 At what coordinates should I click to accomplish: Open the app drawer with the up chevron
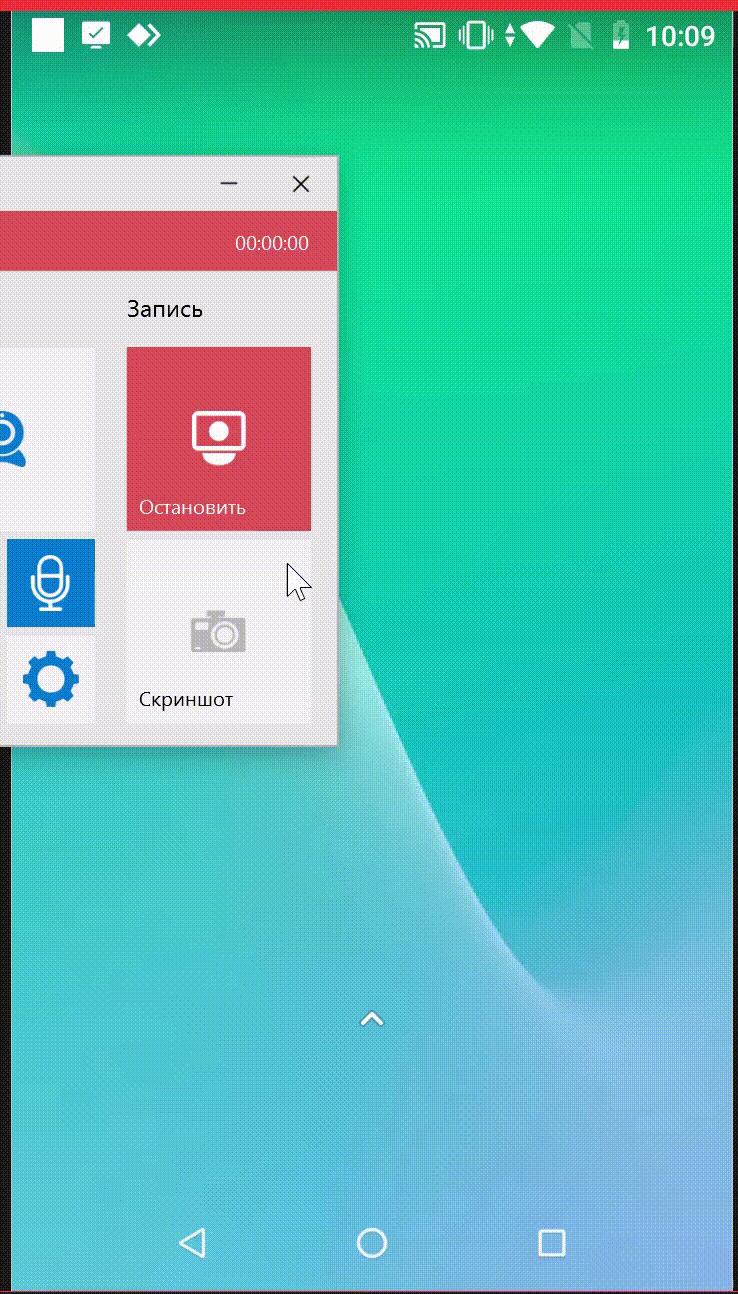[372, 1019]
